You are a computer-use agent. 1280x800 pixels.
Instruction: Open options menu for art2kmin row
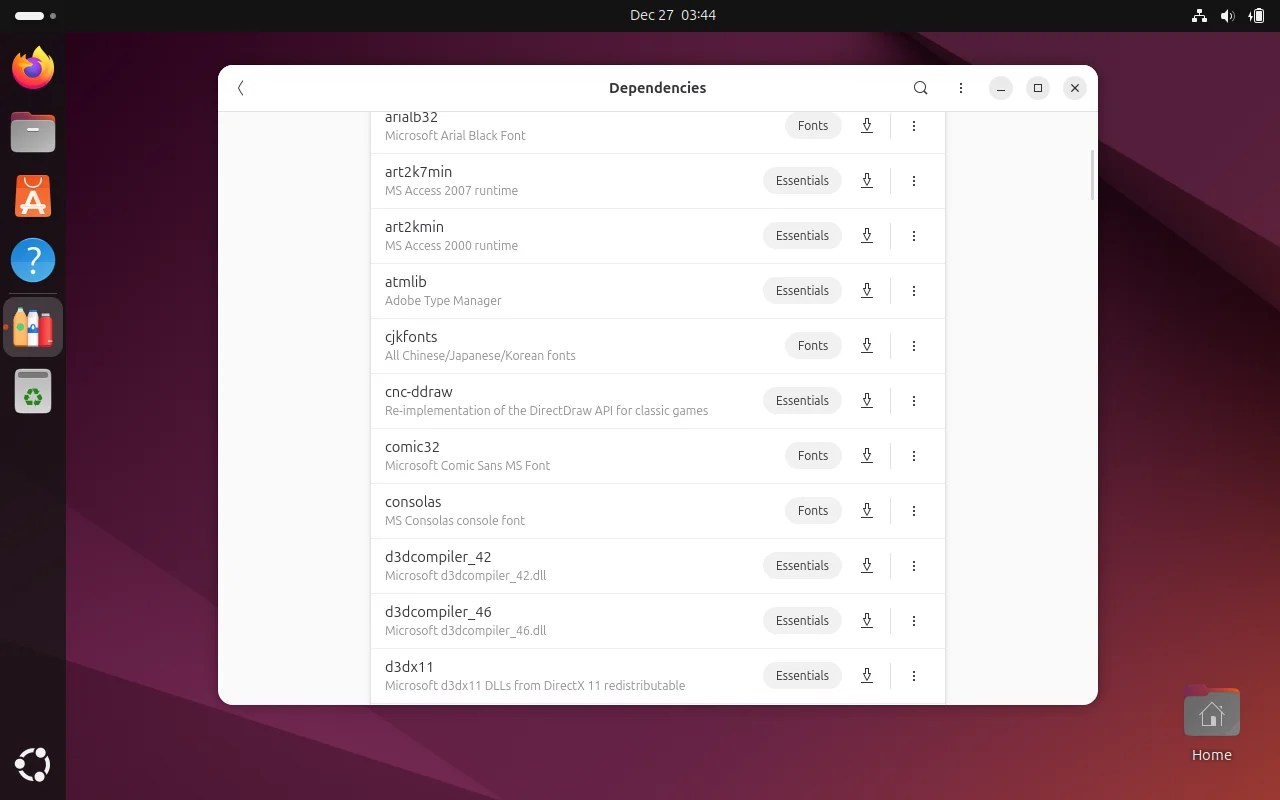click(914, 236)
